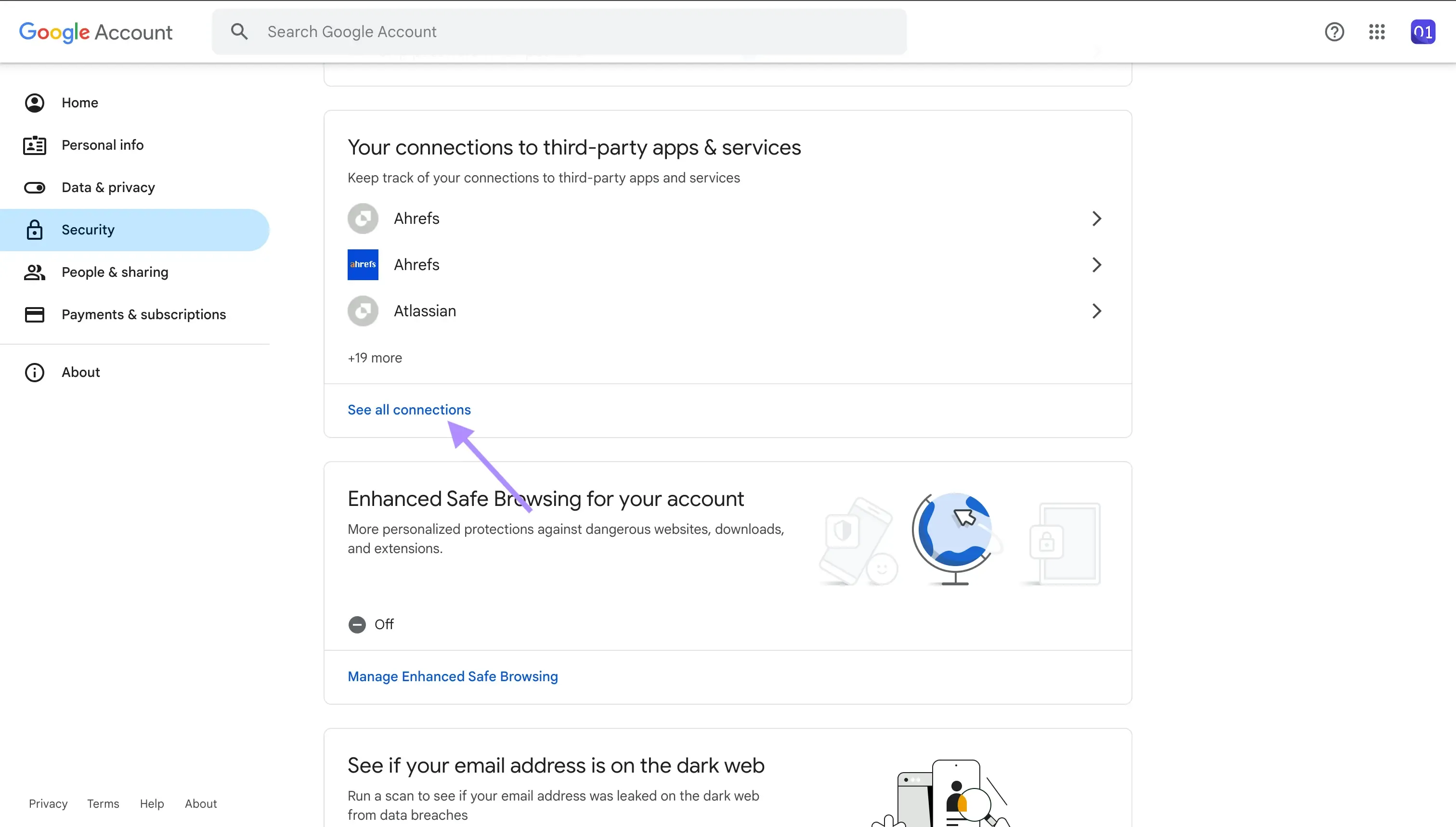The height and width of the screenshot is (827, 1456).
Task: Expand the Atlassian connection chevron
Action: [x=1096, y=310]
